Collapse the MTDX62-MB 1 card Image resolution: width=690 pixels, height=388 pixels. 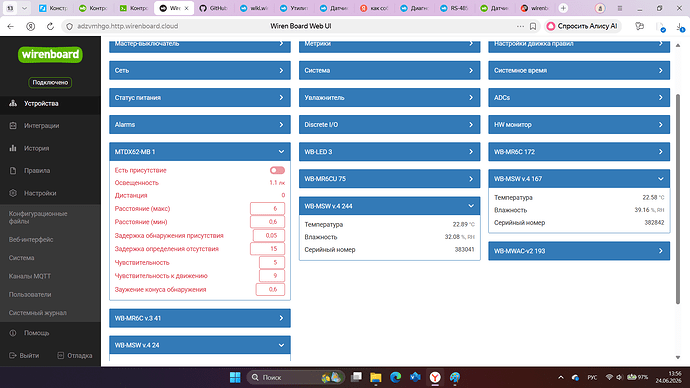[x=200, y=152]
